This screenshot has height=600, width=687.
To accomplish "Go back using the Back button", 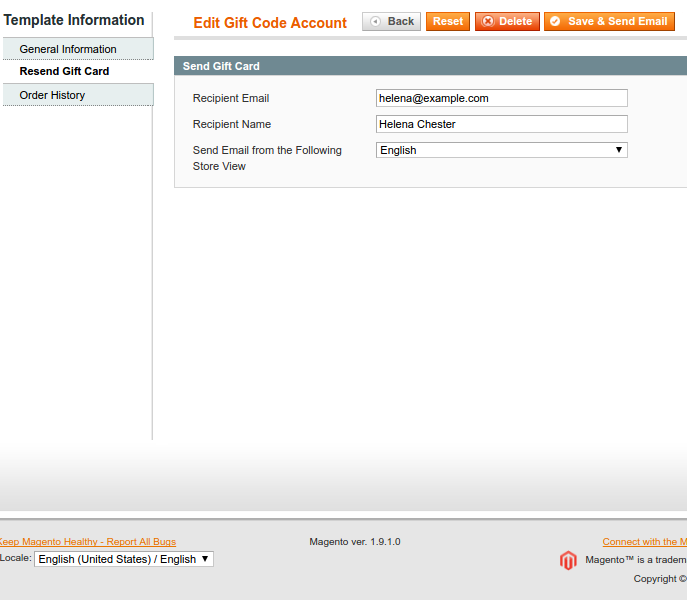I will tap(391, 21).
